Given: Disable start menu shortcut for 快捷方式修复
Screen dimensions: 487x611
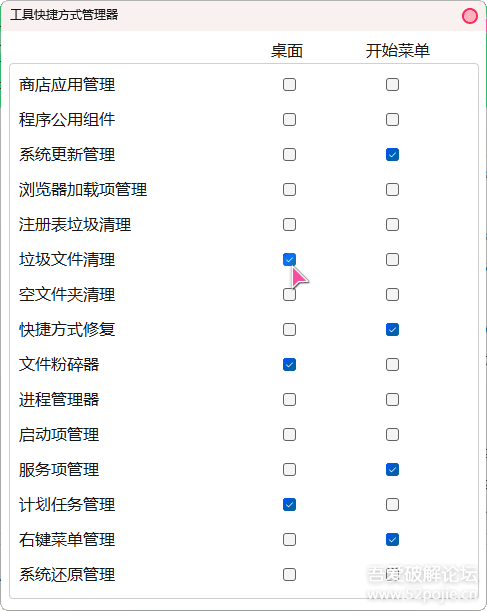Looking at the screenshot, I should 392,330.
